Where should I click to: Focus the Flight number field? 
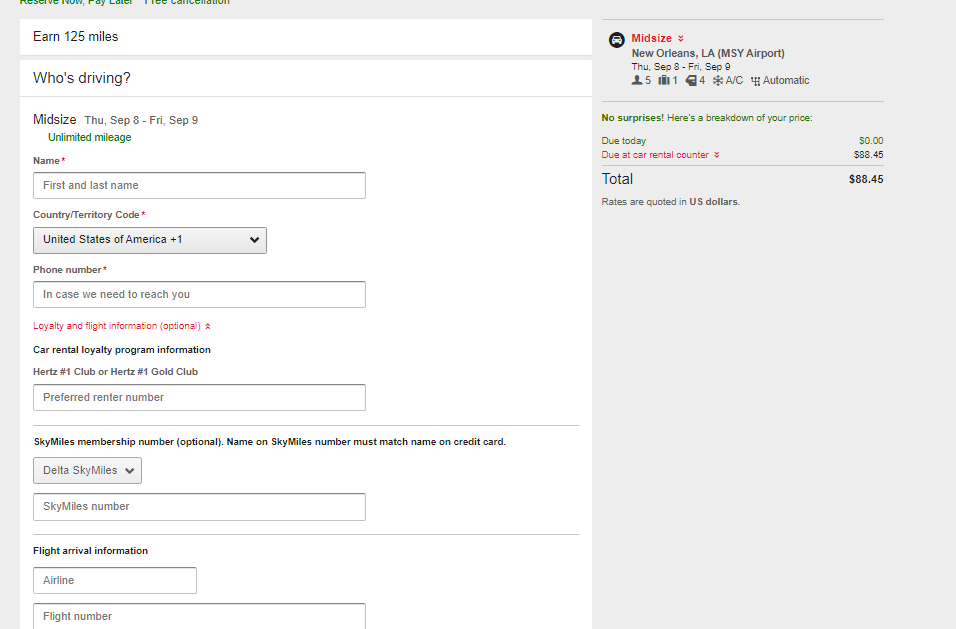(x=199, y=616)
